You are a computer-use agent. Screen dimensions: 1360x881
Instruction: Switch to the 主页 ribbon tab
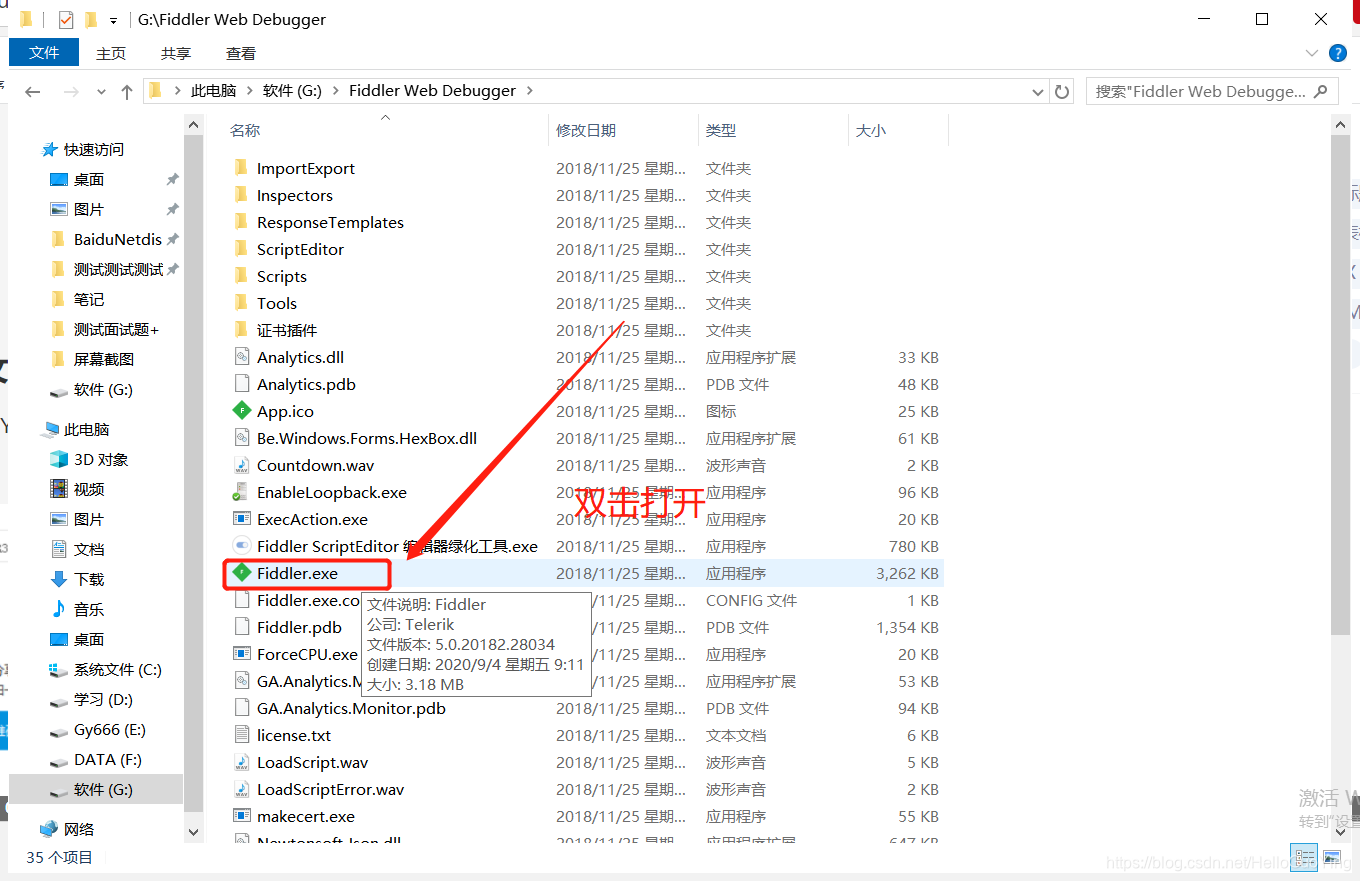(x=111, y=53)
